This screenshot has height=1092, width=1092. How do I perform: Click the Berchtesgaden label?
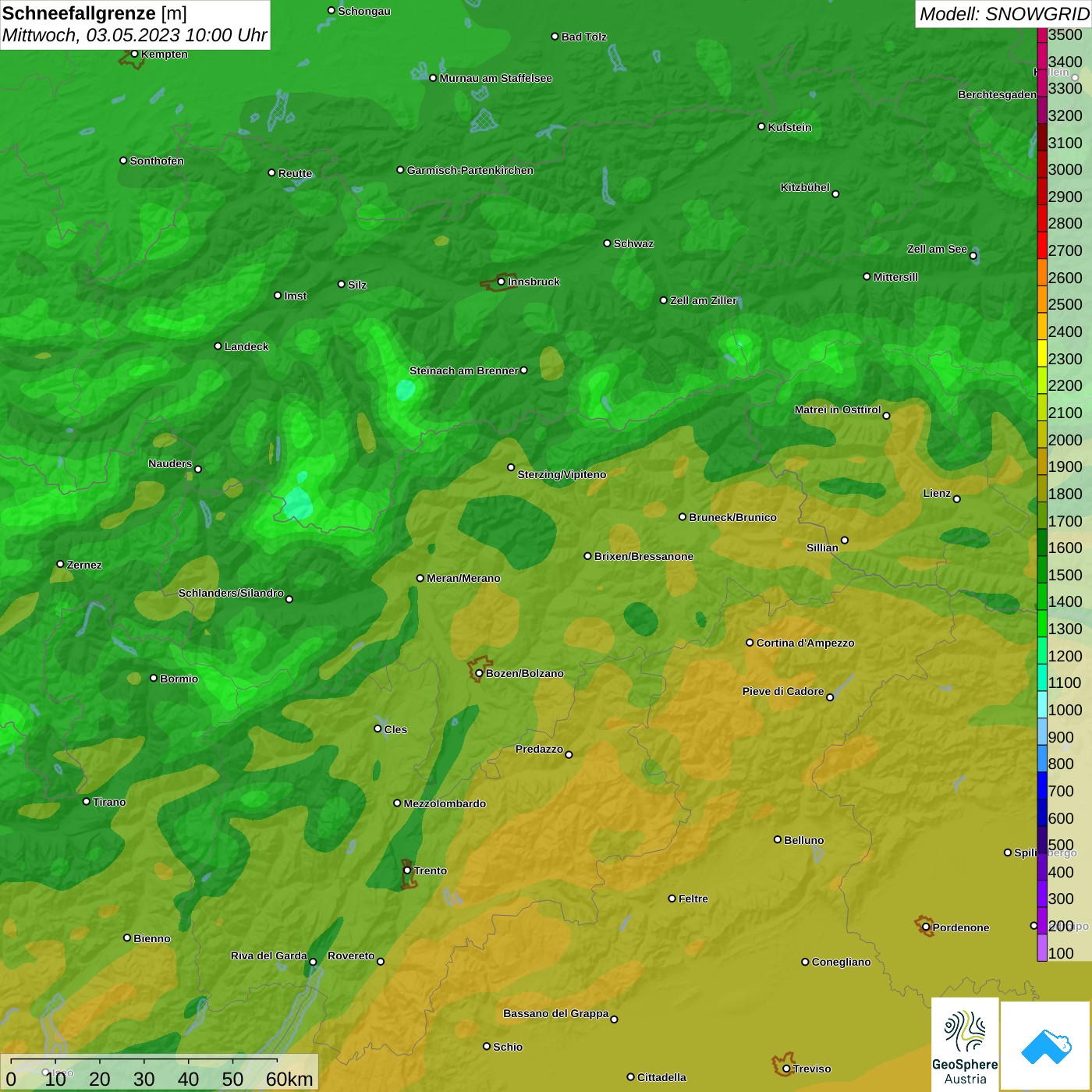pos(997,94)
